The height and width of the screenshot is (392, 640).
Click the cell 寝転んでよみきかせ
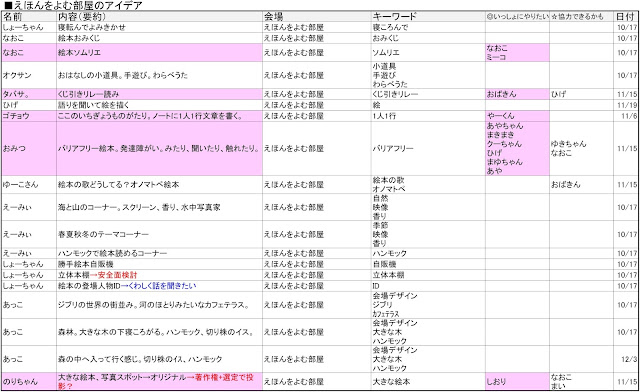pos(159,27)
